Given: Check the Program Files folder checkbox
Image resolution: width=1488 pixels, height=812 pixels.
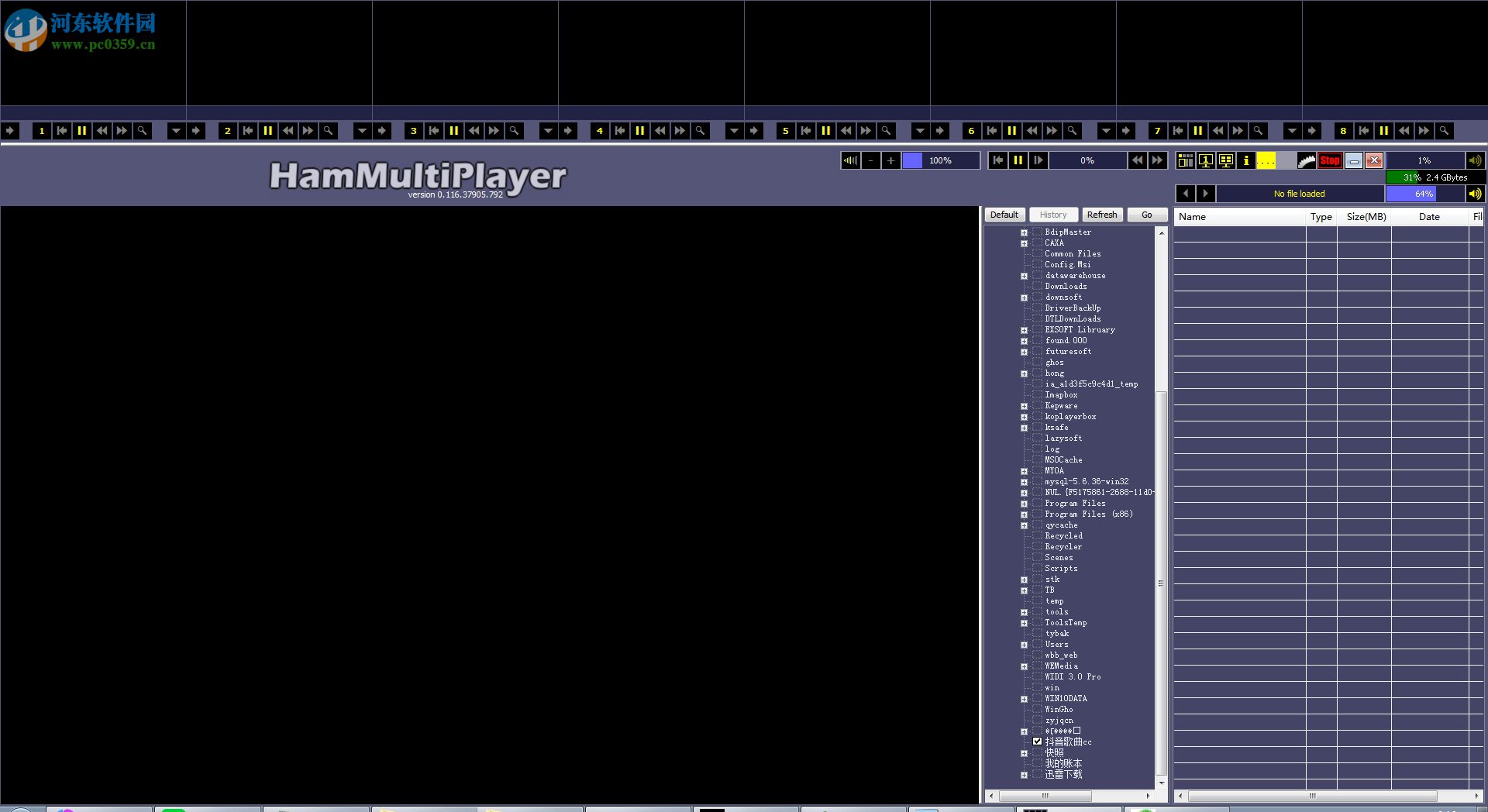Looking at the screenshot, I should pyautogui.click(x=1037, y=503).
